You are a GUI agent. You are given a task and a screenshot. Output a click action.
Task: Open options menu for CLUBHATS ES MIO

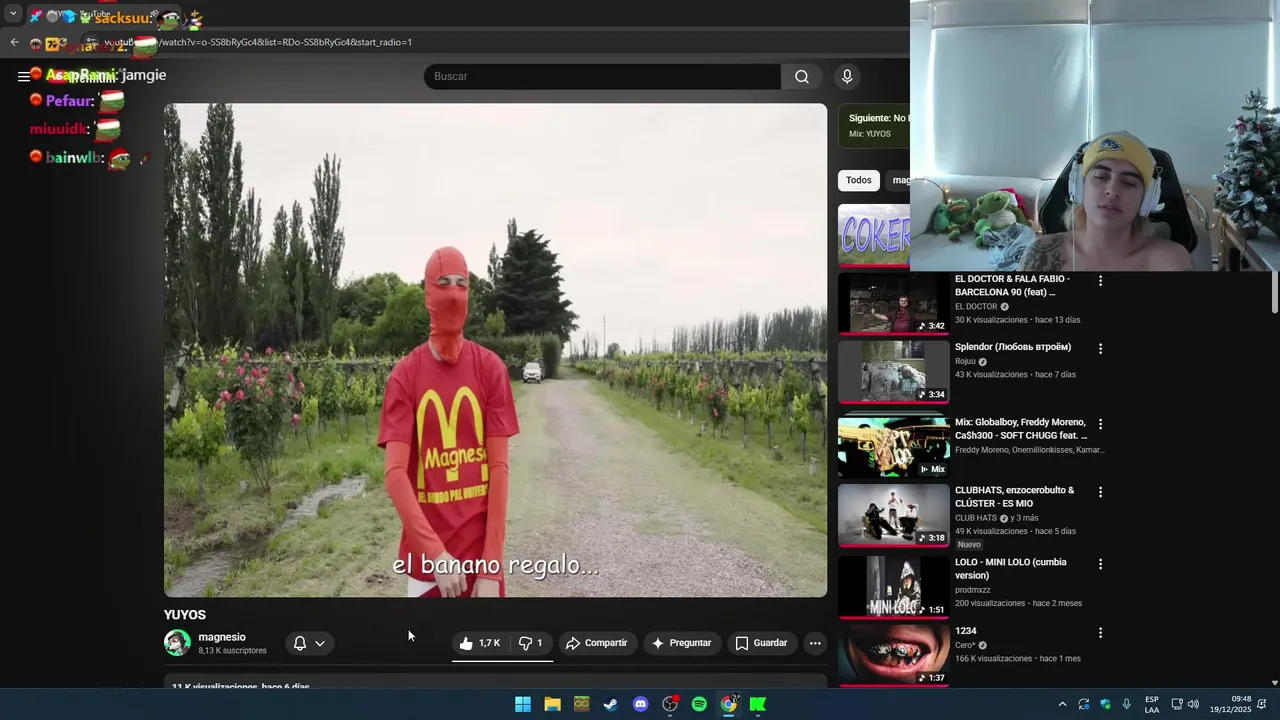pos(1100,492)
